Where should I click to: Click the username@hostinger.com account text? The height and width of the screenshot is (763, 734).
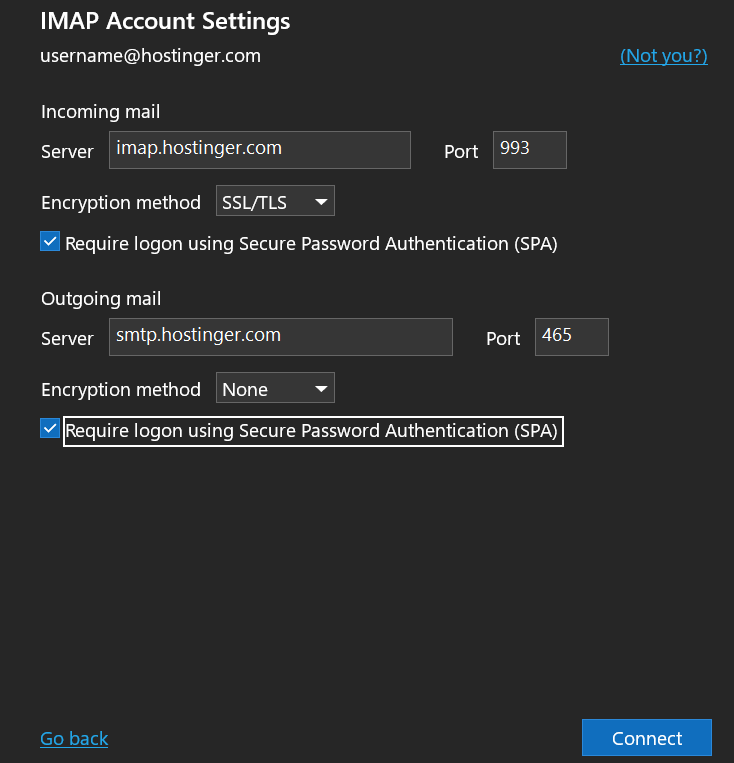150,56
